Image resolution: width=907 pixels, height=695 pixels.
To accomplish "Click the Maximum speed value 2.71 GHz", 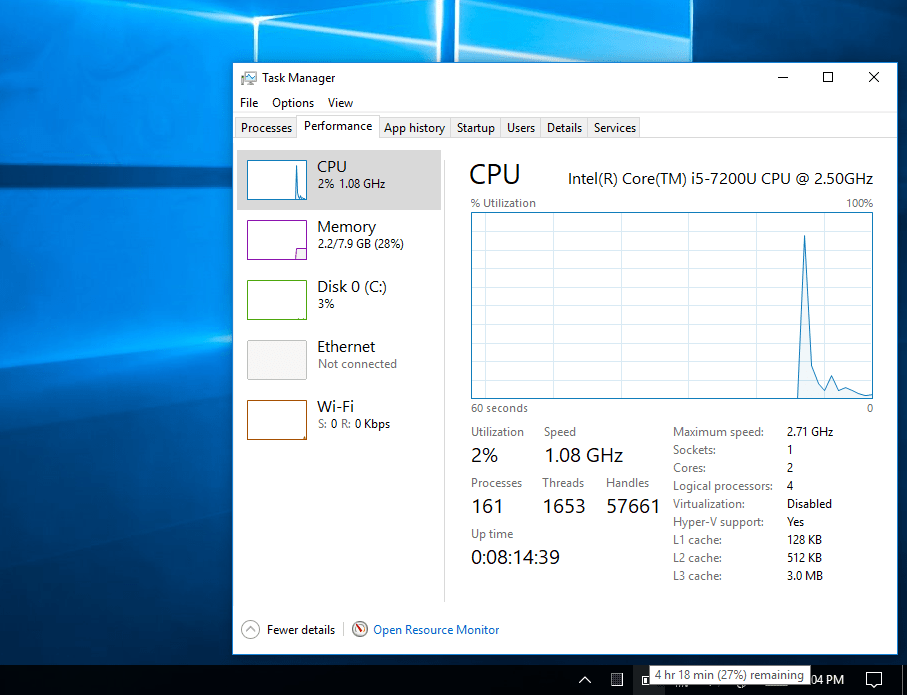I will [x=810, y=432].
